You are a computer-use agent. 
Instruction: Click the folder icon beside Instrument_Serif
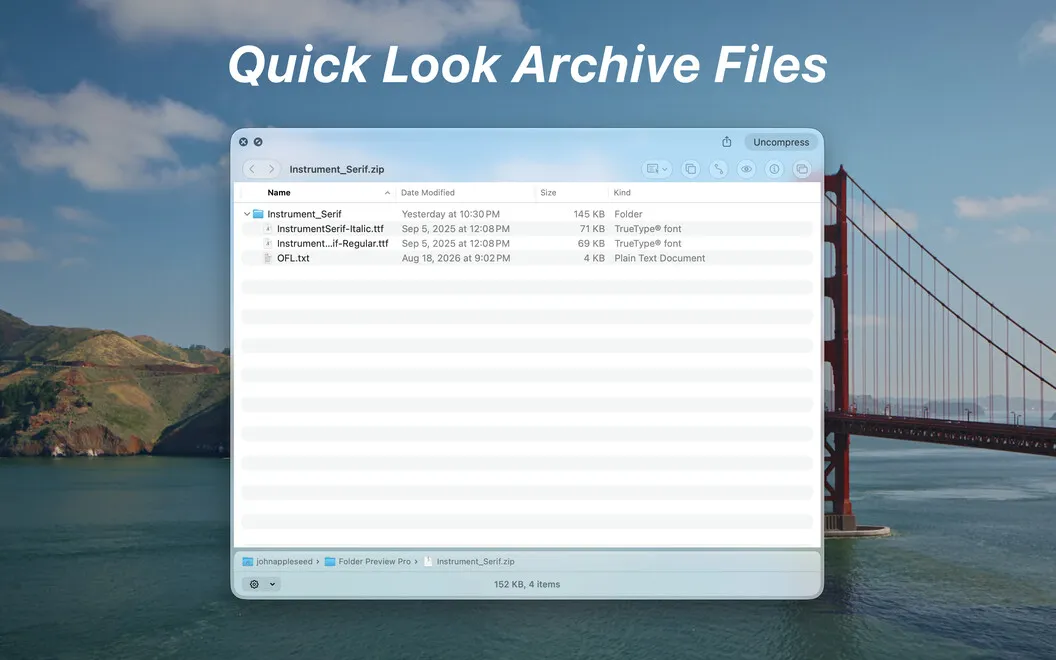tap(258, 214)
